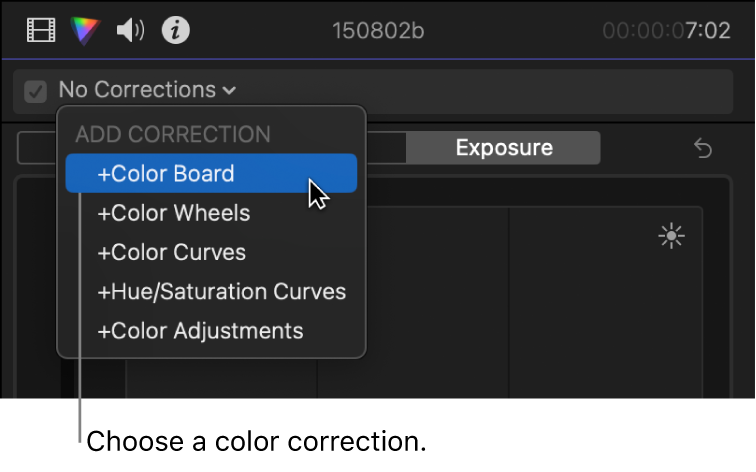Click the leftmost tab beside the menu

[38, 148]
